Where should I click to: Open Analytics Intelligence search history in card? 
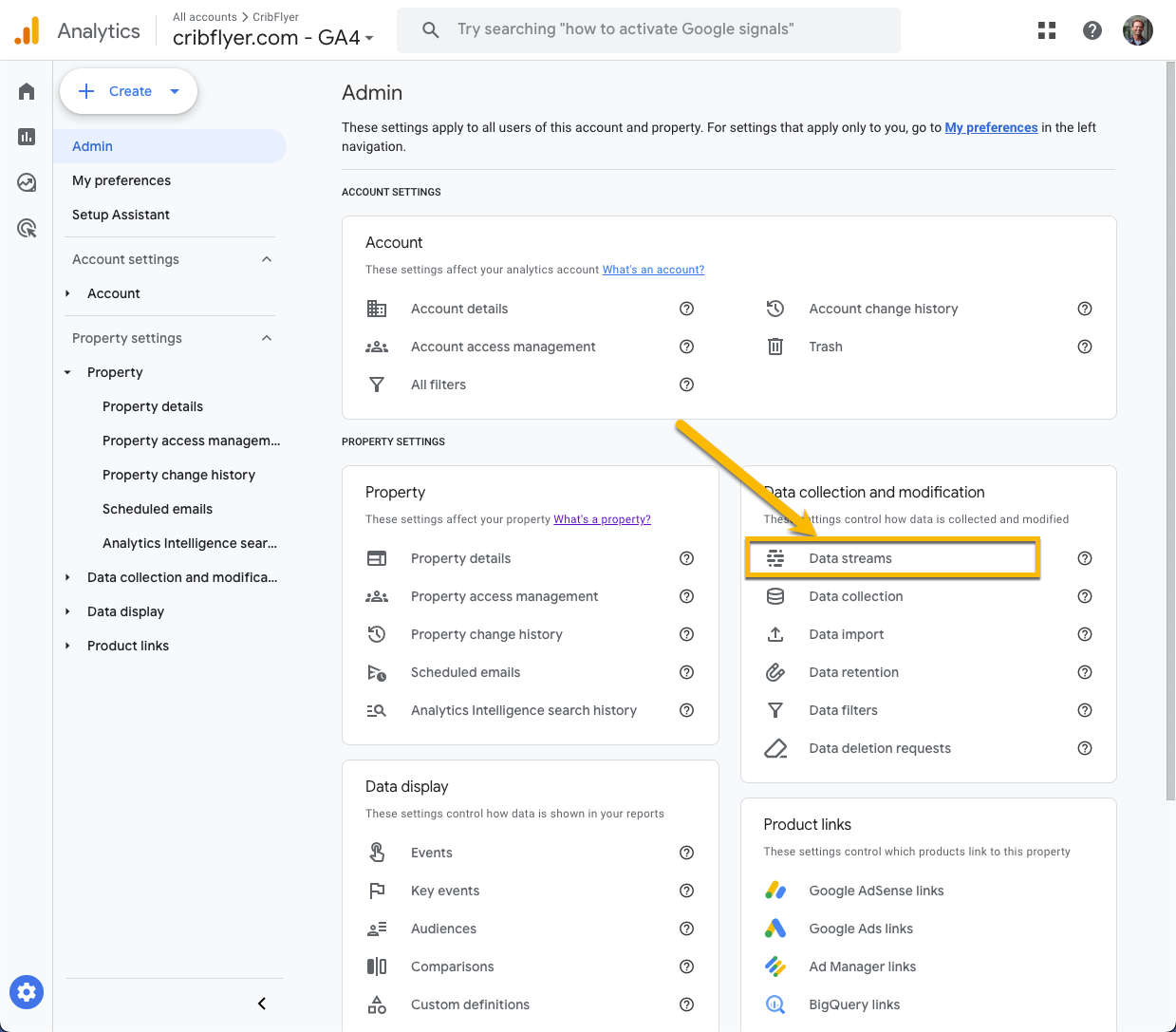(524, 710)
